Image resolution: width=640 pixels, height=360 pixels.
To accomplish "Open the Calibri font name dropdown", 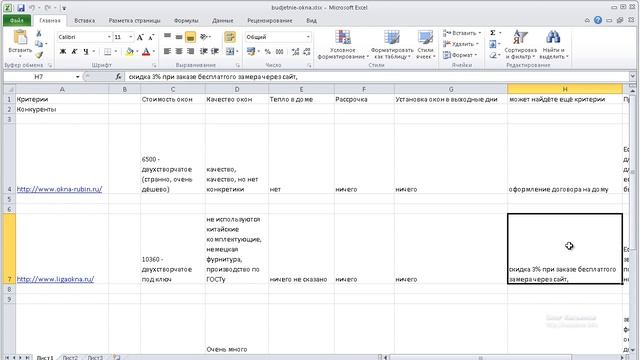I will coord(109,37).
